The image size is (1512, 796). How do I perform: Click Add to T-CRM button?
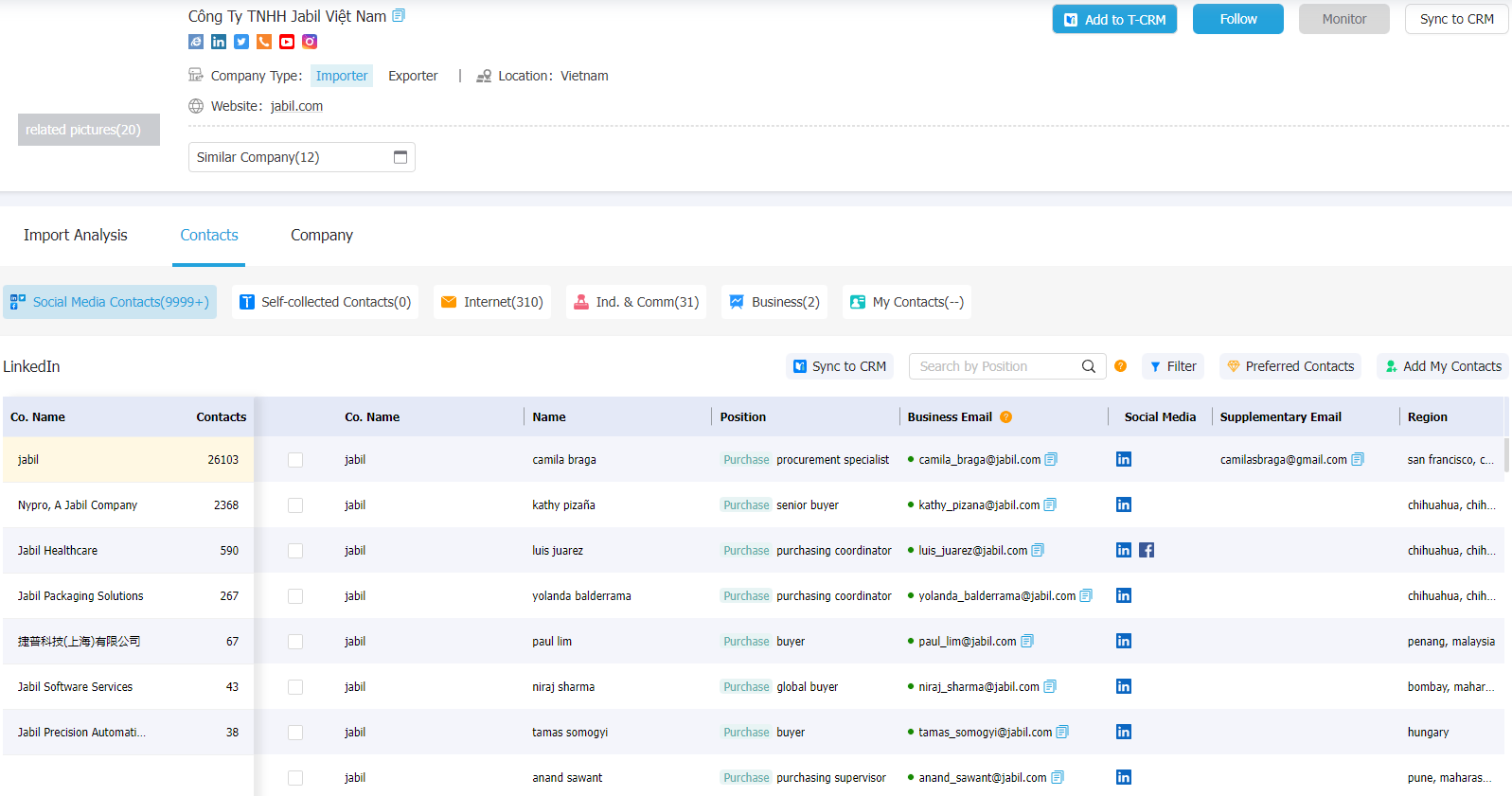tap(1114, 19)
